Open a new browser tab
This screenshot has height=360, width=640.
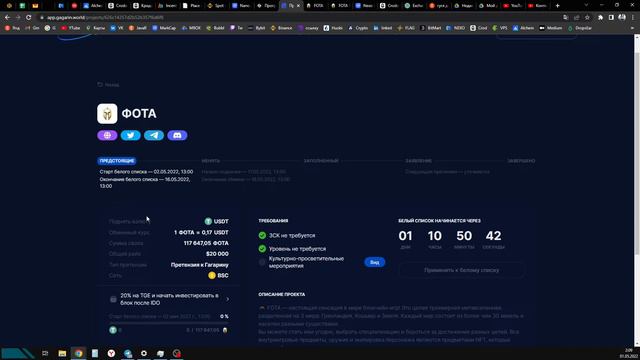[x=558, y=6]
